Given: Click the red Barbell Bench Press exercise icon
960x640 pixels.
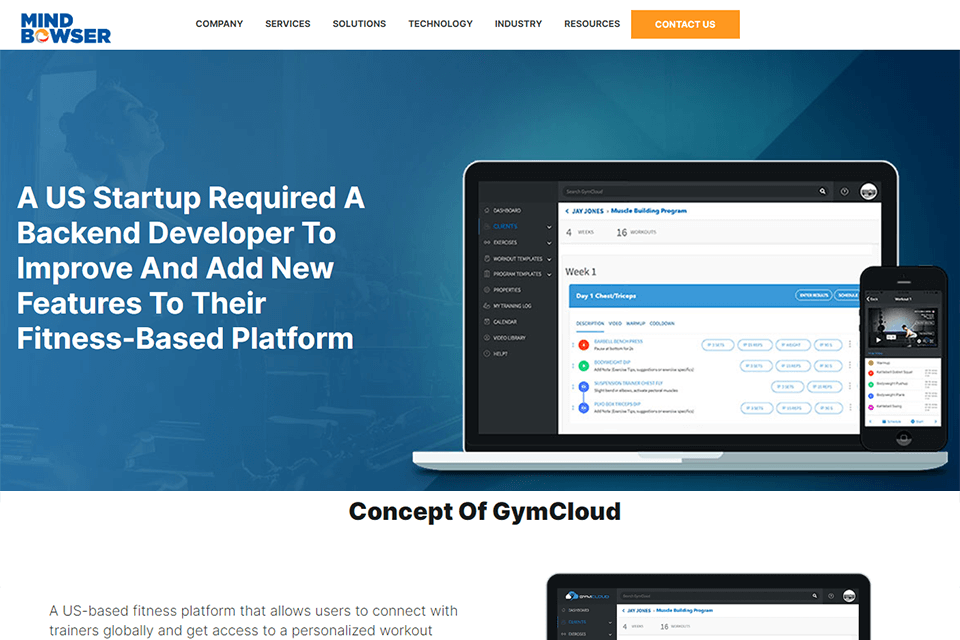Looking at the screenshot, I should point(583,345).
